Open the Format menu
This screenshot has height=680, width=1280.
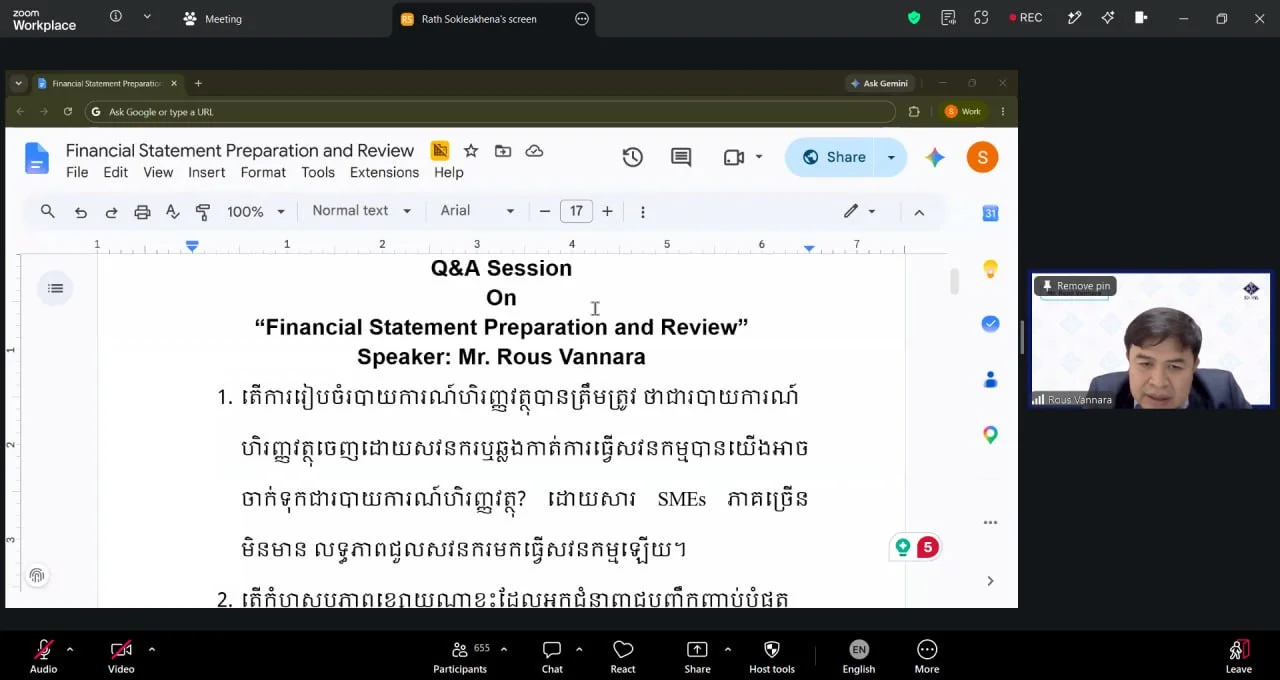pyautogui.click(x=263, y=172)
